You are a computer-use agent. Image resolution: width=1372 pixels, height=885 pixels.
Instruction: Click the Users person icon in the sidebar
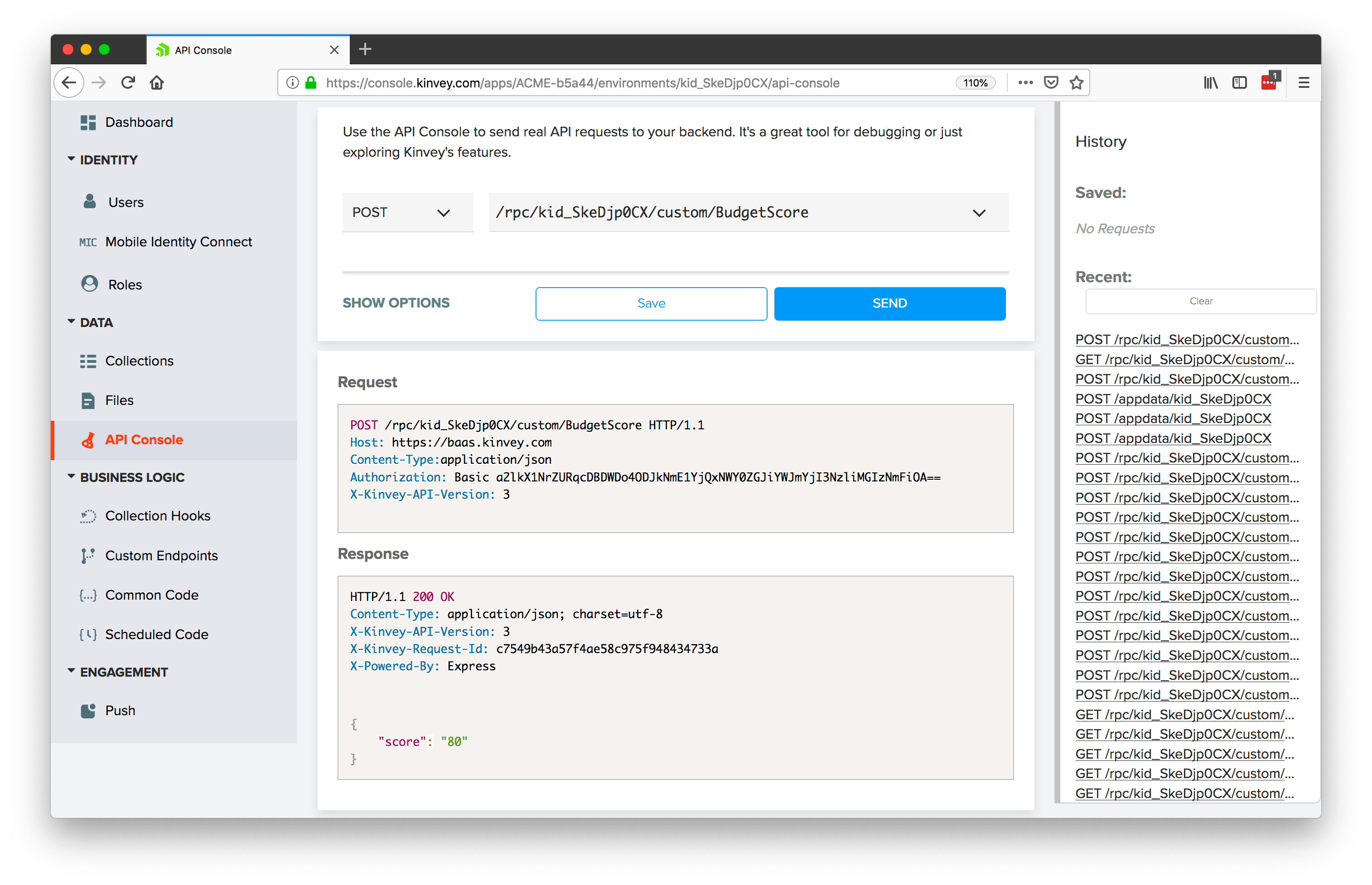pyautogui.click(x=90, y=202)
